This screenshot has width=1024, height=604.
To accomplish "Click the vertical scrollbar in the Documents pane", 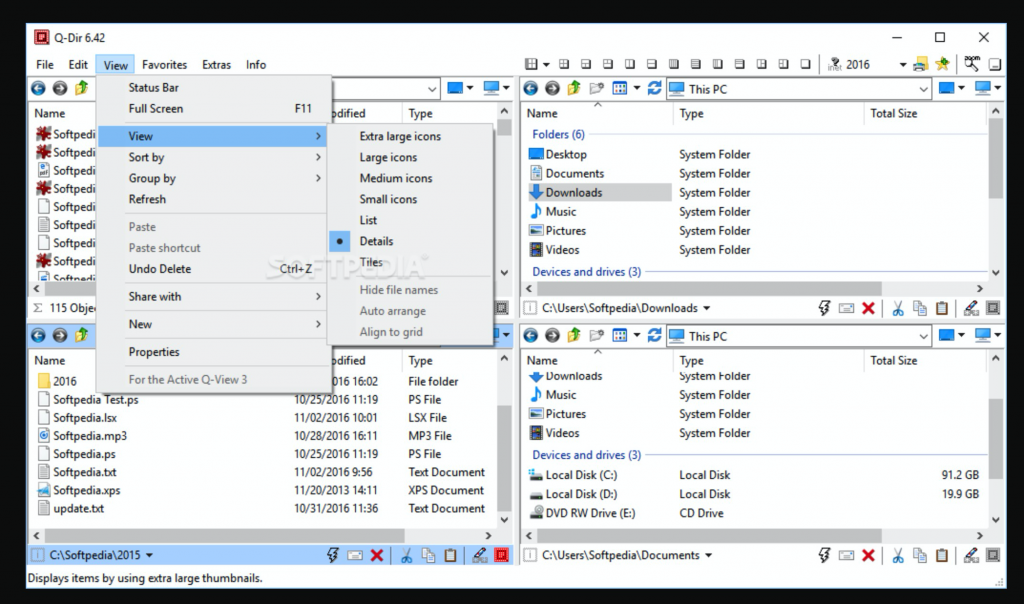I will 995,437.
